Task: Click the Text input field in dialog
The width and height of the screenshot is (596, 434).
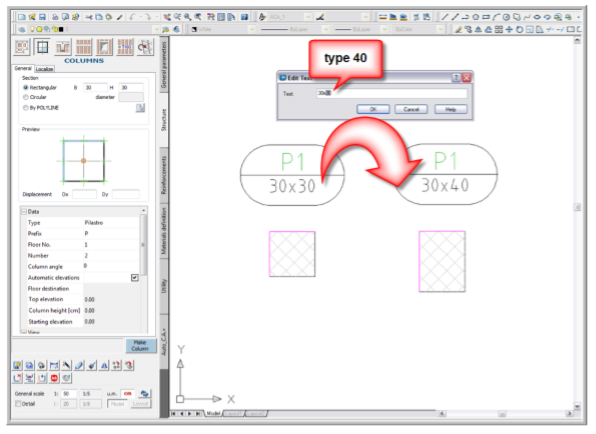Action: (x=392, y=93)
